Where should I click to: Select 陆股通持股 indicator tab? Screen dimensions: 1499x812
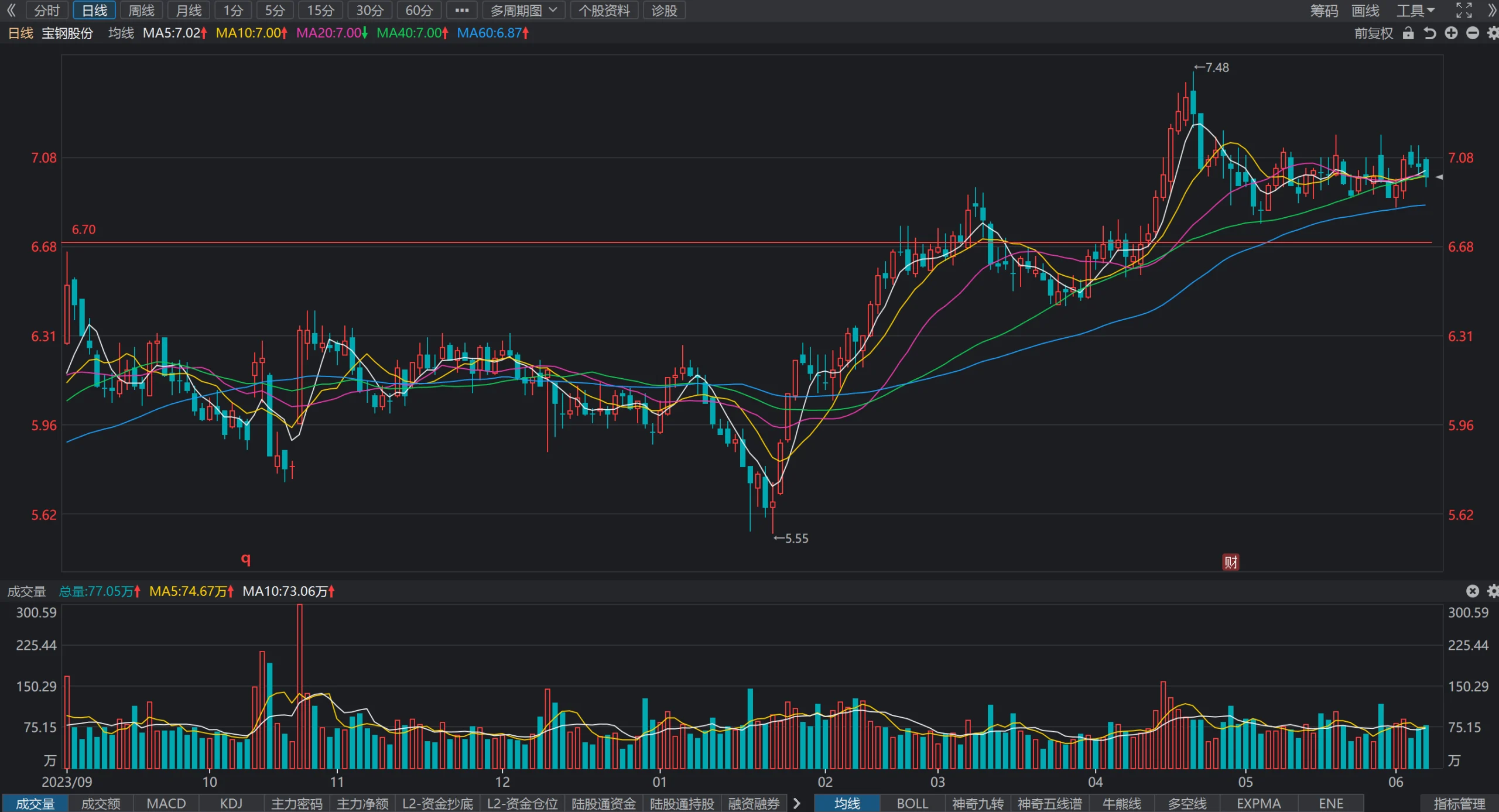point(682,804)
